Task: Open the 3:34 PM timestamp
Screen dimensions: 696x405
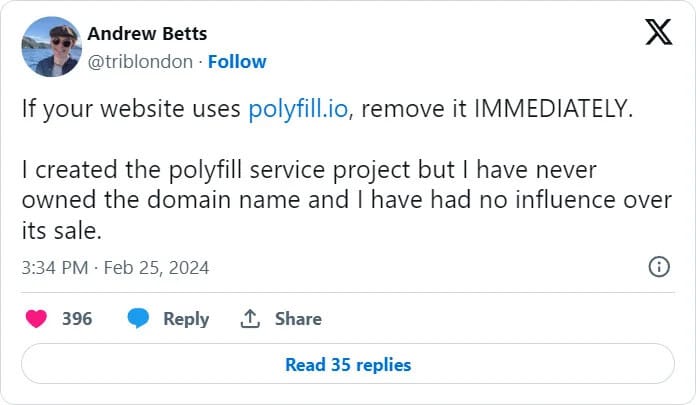Action: click(55, 268)
